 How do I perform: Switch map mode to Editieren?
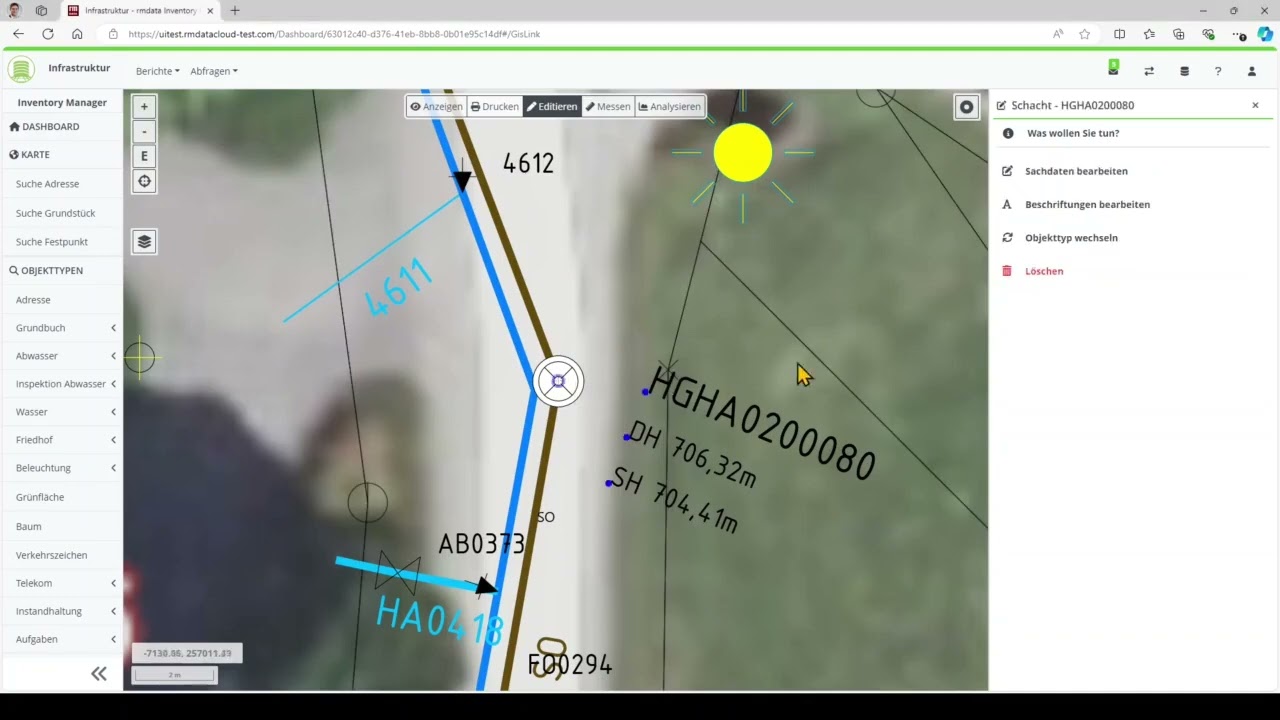(x=552, y=106)
